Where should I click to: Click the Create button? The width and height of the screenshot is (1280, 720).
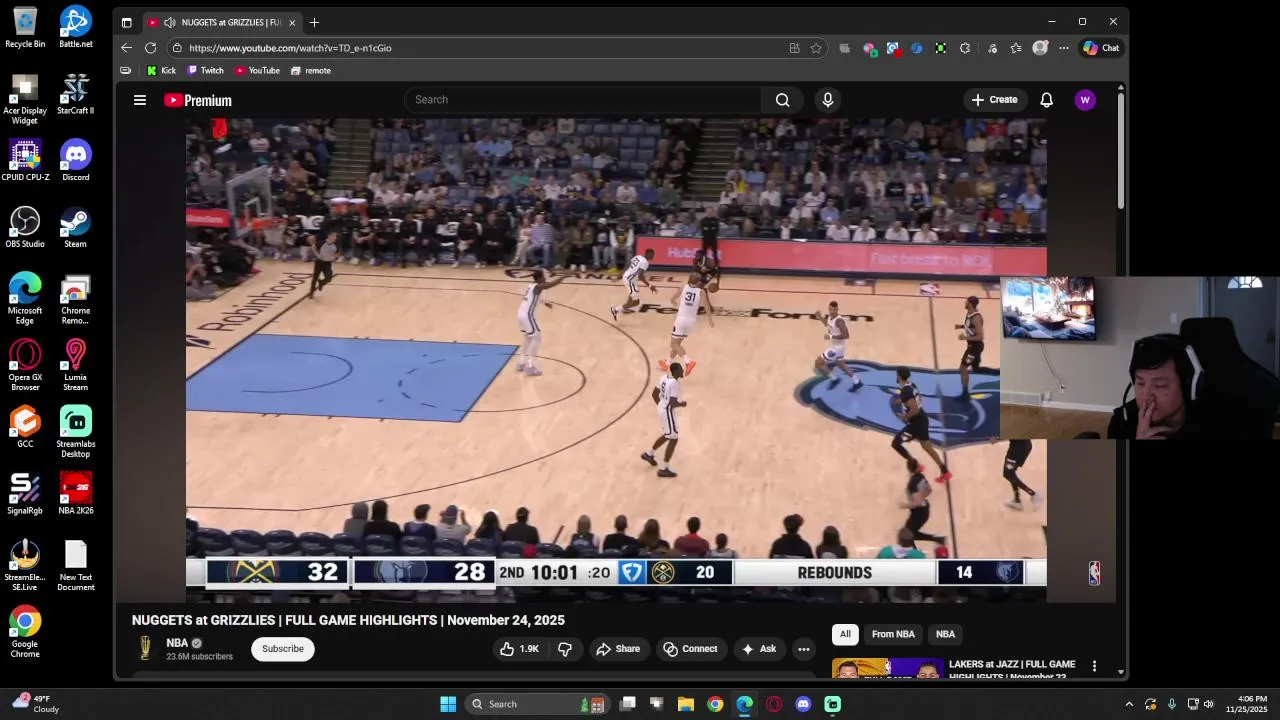point(994,100)
